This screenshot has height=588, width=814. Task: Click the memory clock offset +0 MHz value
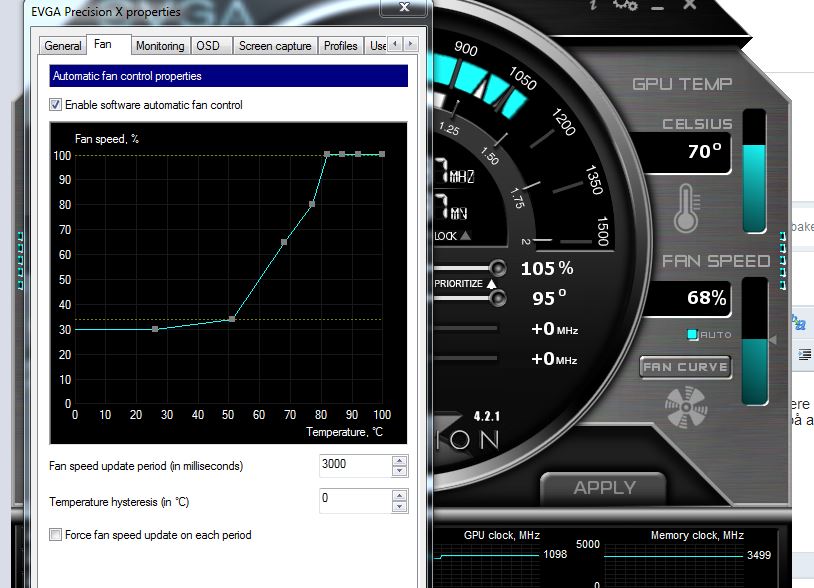click(x=554, y=359)
